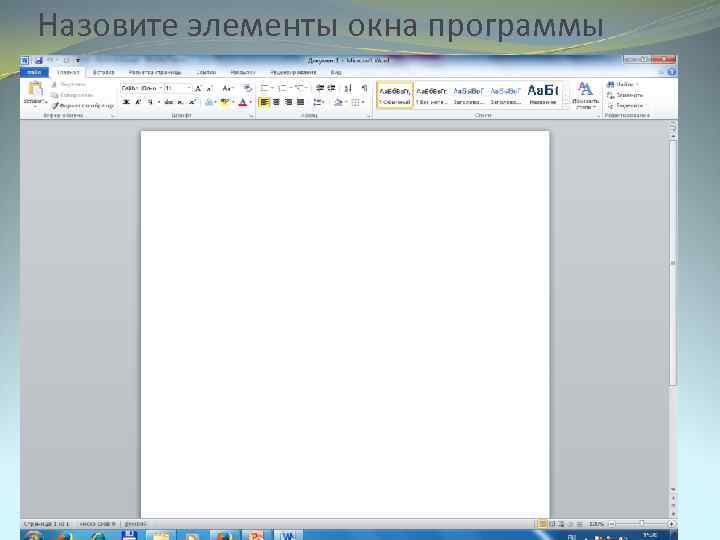Expand the Styles gallery More arrow

click(566, 106)
